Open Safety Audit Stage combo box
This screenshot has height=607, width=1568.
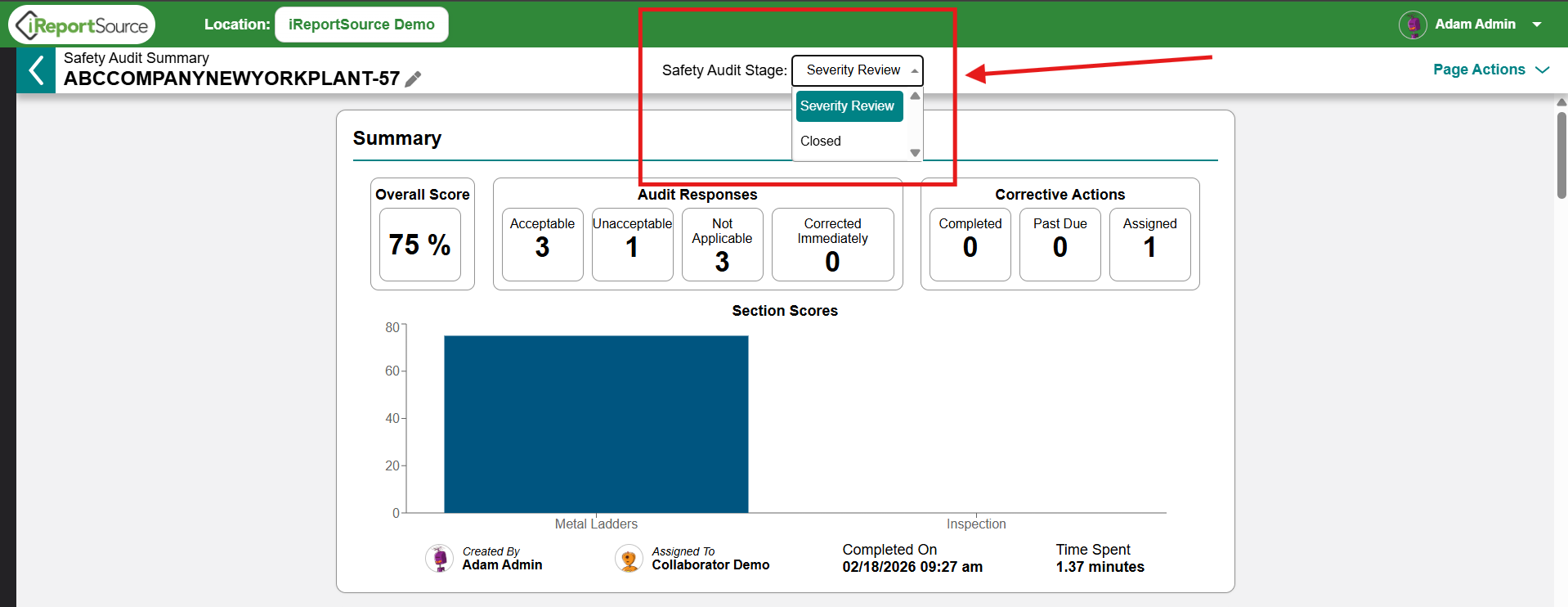(858, 70)
